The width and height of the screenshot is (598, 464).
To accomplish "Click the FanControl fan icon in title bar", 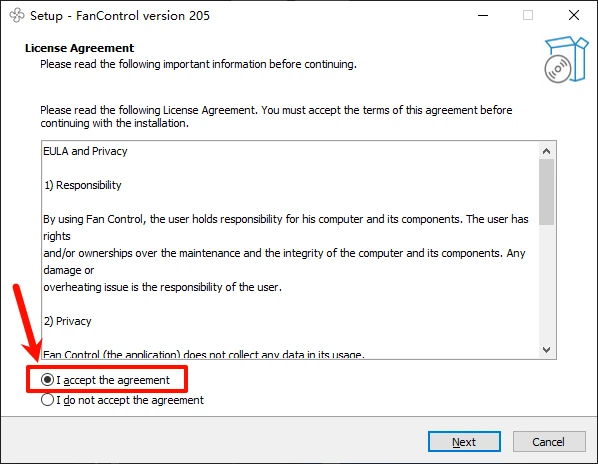I will [x=17, y=16].
